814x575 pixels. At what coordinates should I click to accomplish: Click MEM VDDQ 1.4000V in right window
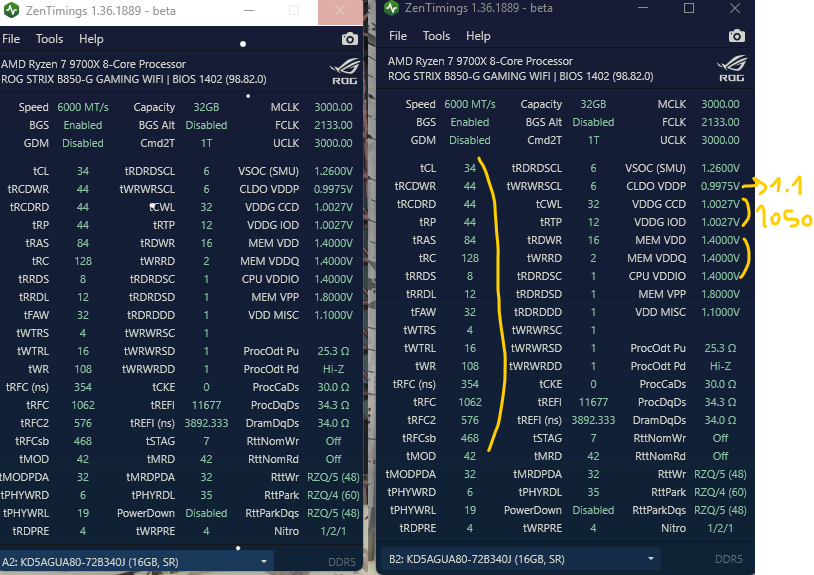tap(721, 258)
